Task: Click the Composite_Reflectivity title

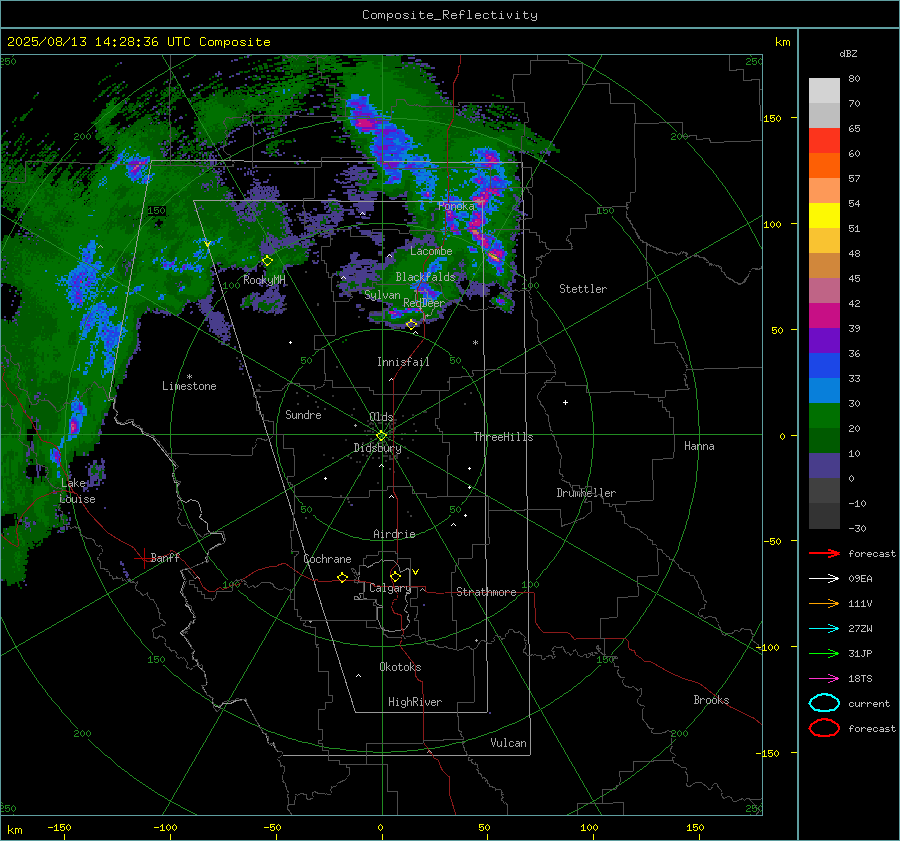Action: coord(450,15)
